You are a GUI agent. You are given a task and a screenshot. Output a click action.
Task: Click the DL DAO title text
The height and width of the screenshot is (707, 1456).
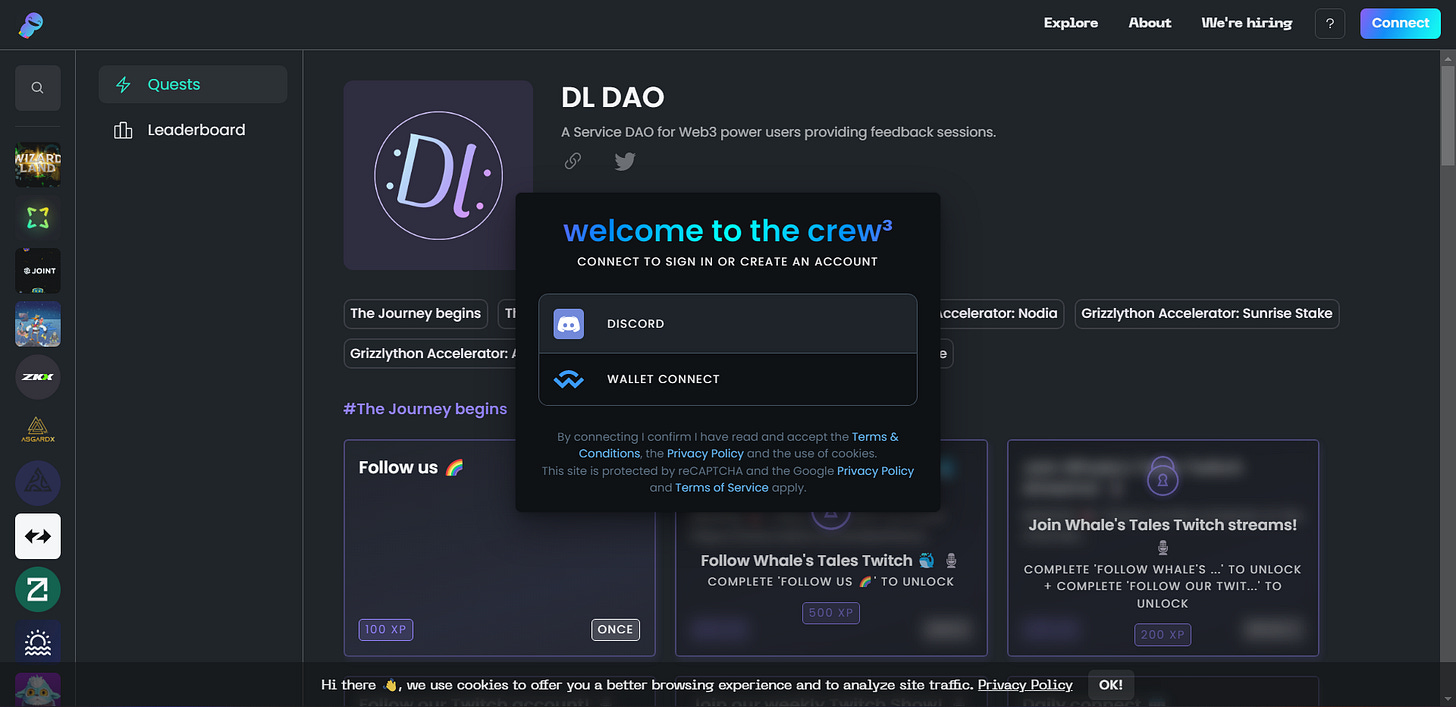click(613, 98)
